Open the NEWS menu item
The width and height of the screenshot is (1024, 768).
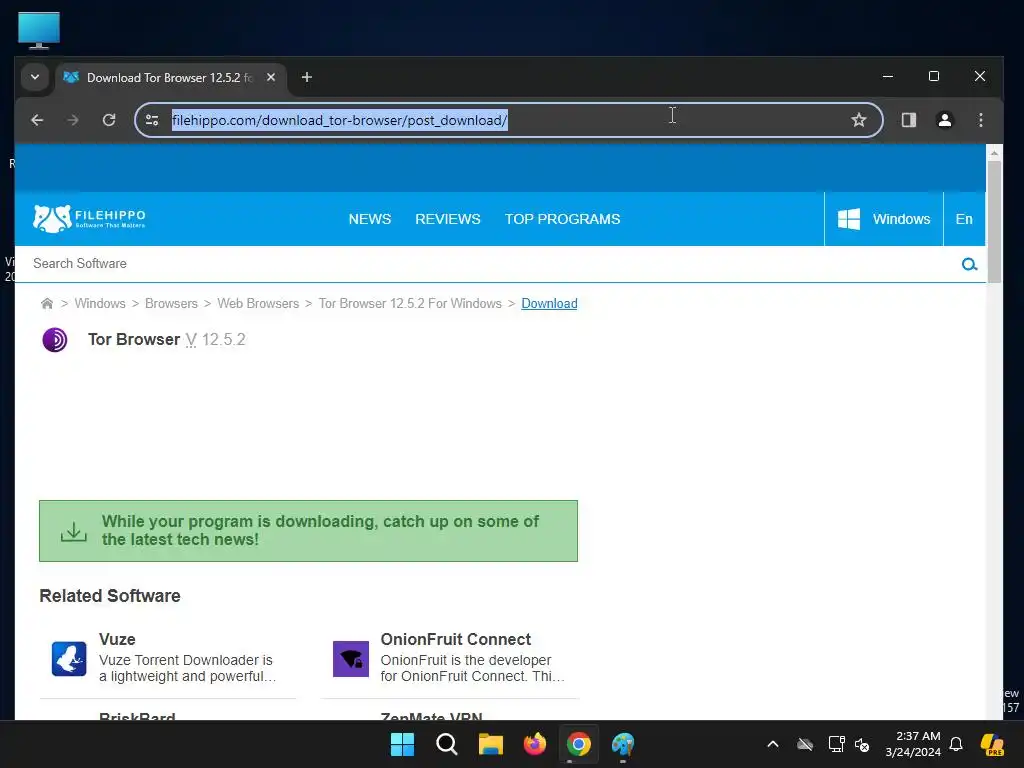click(370, 219)
